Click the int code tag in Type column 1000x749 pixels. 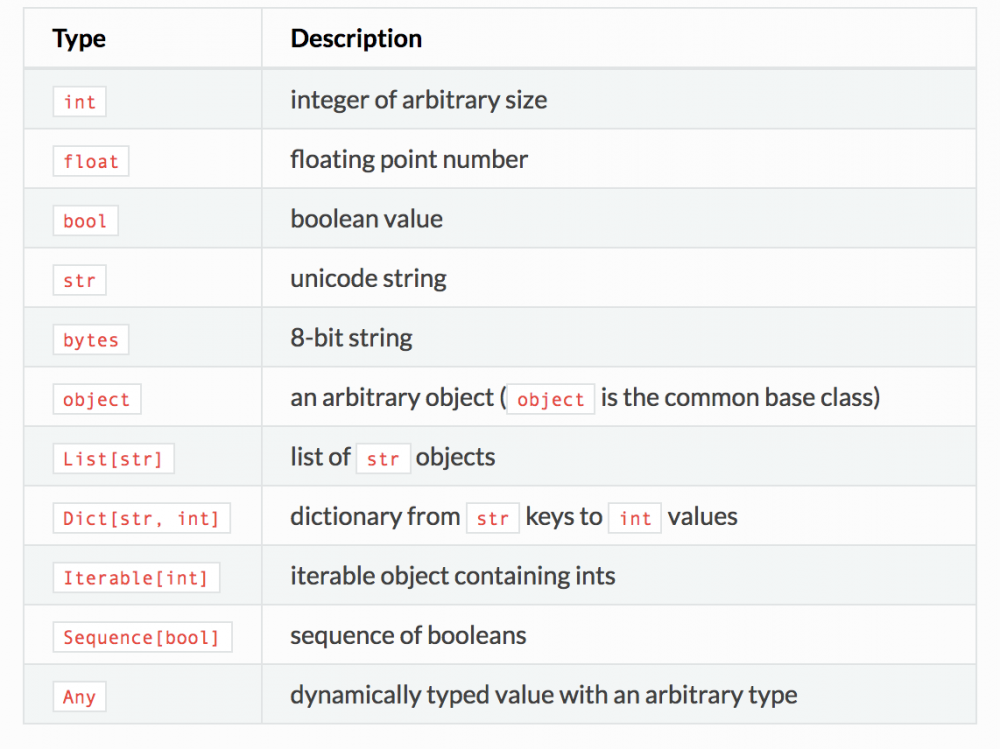click(79, 101)
